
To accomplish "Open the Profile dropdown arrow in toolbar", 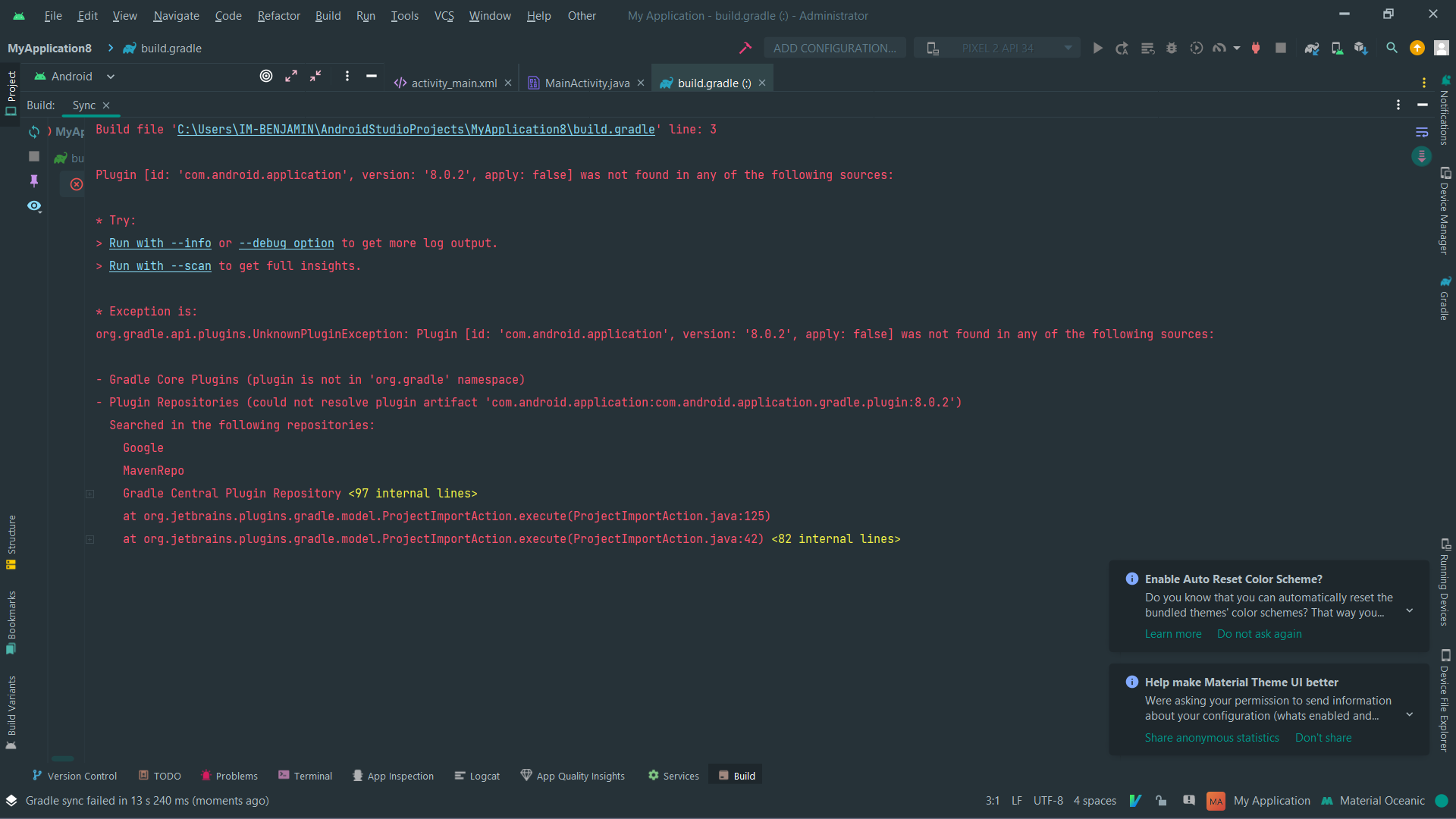I will click(1237, 48).
